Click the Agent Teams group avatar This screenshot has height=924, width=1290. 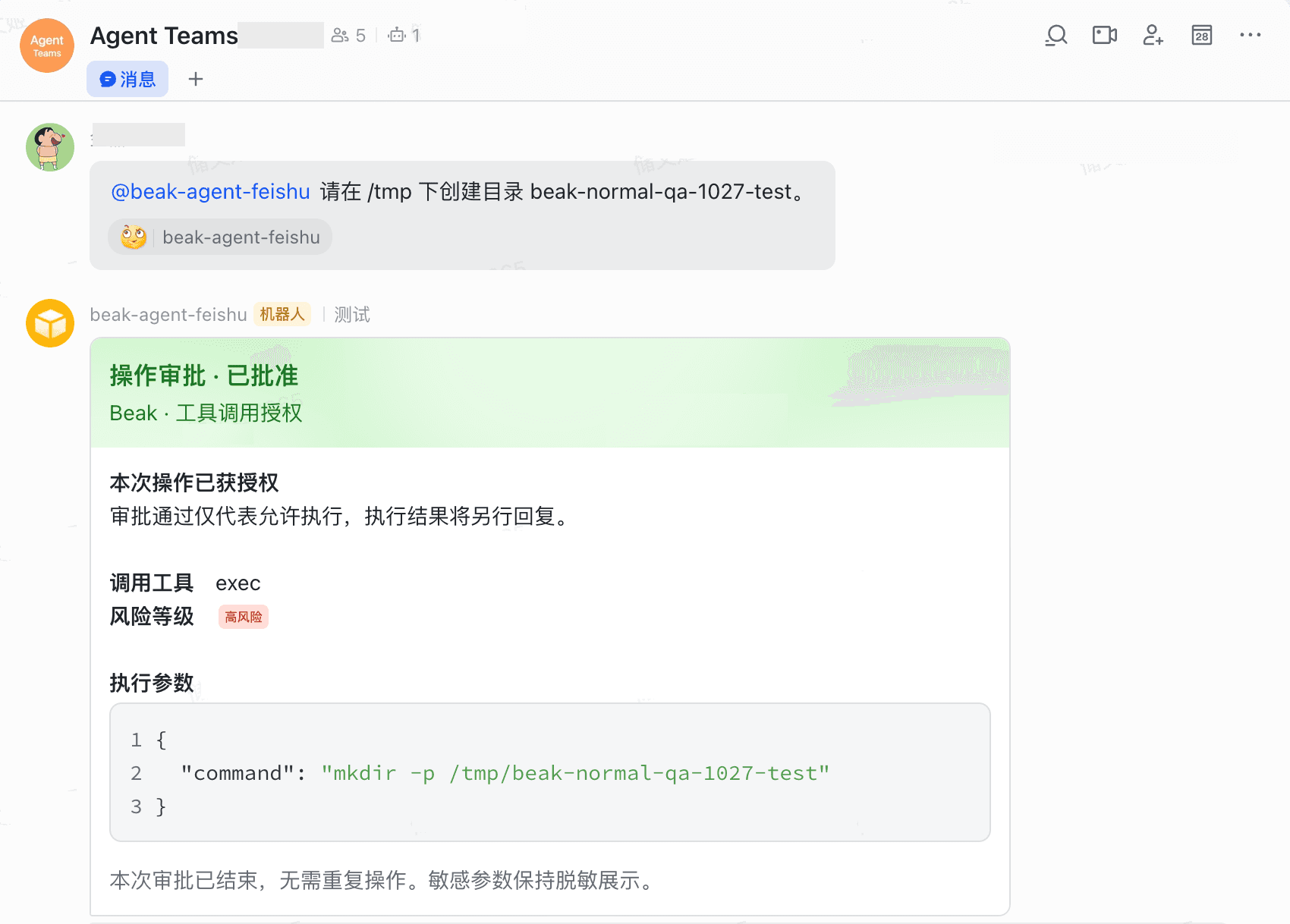pos(47,46)
